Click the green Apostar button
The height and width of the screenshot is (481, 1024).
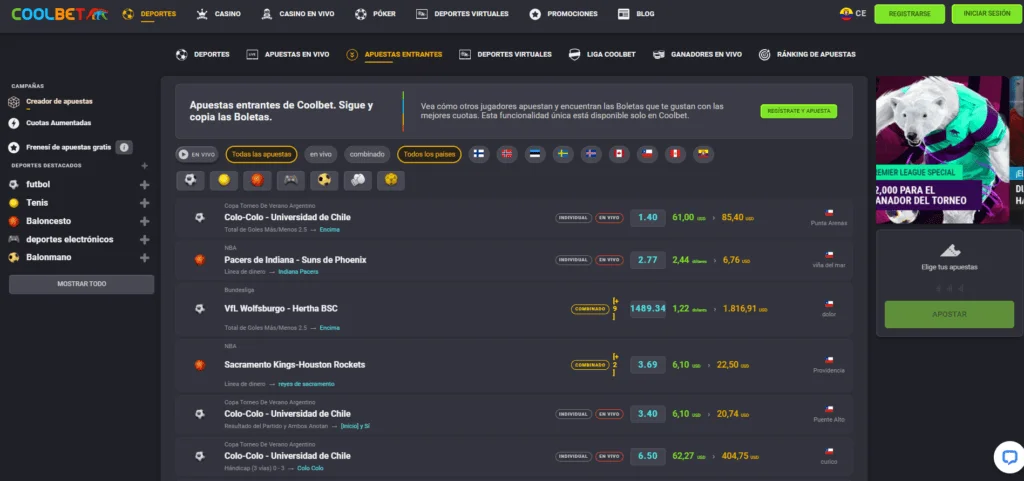coord(949,315)
